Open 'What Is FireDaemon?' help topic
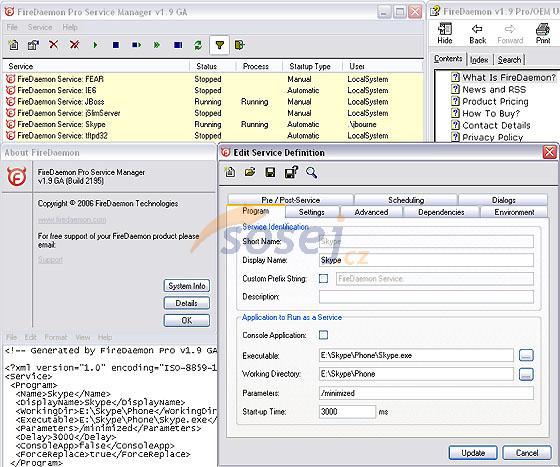 [509, 77]
